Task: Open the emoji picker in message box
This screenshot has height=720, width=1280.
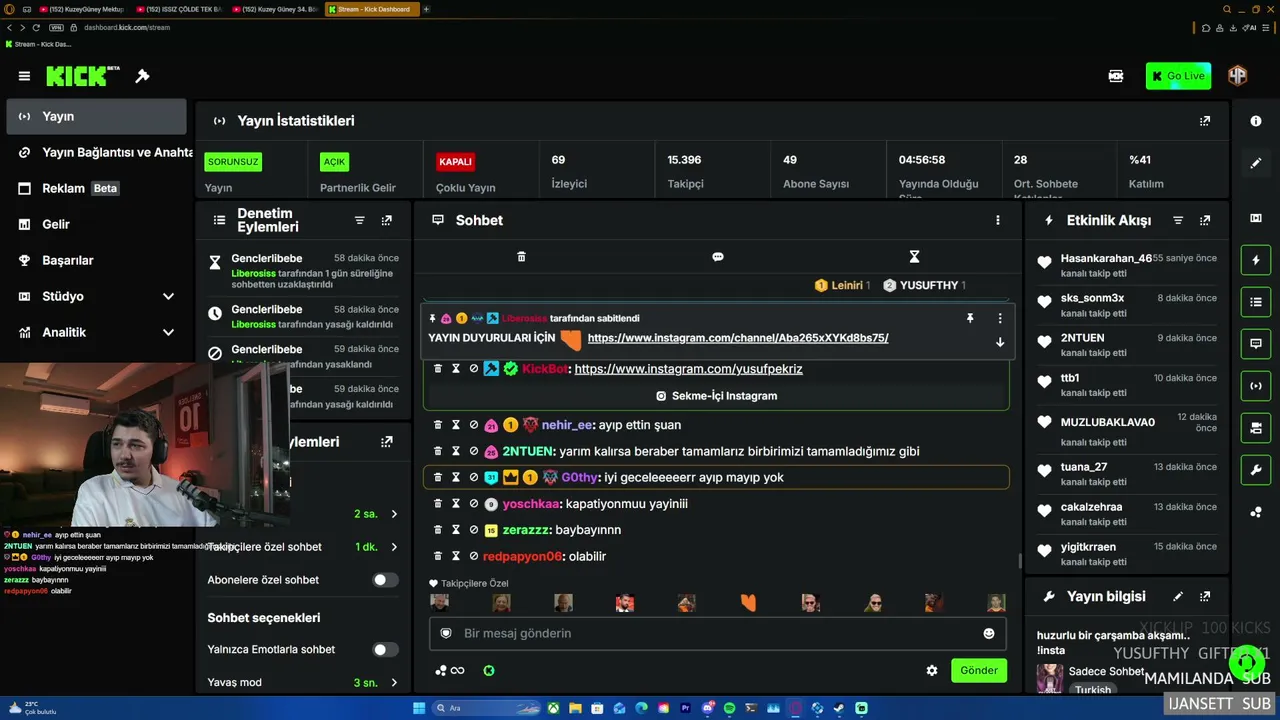Action: click(989, 633)
